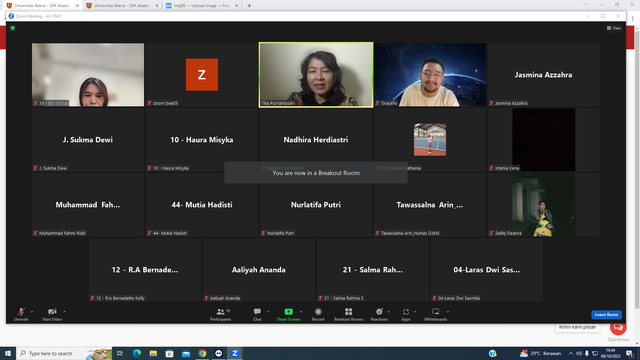The height and width of the screenshot is (360, 640).
Task: Open Zoom app from taskbar
Action: [x=235, y=353]
